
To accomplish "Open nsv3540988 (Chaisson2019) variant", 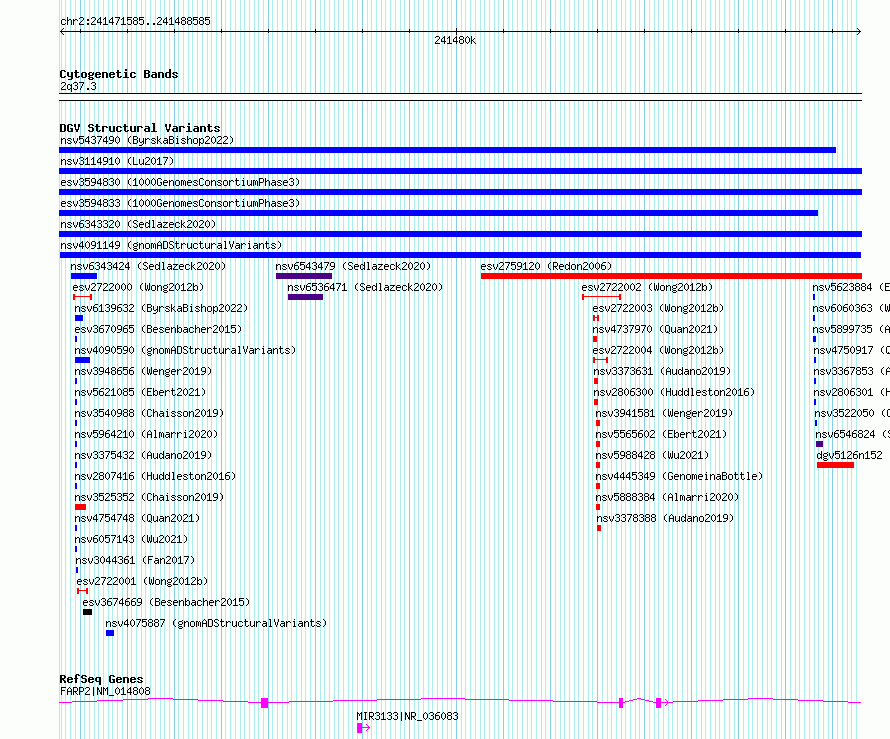I will pyautogui.click(x=149, y=413).
